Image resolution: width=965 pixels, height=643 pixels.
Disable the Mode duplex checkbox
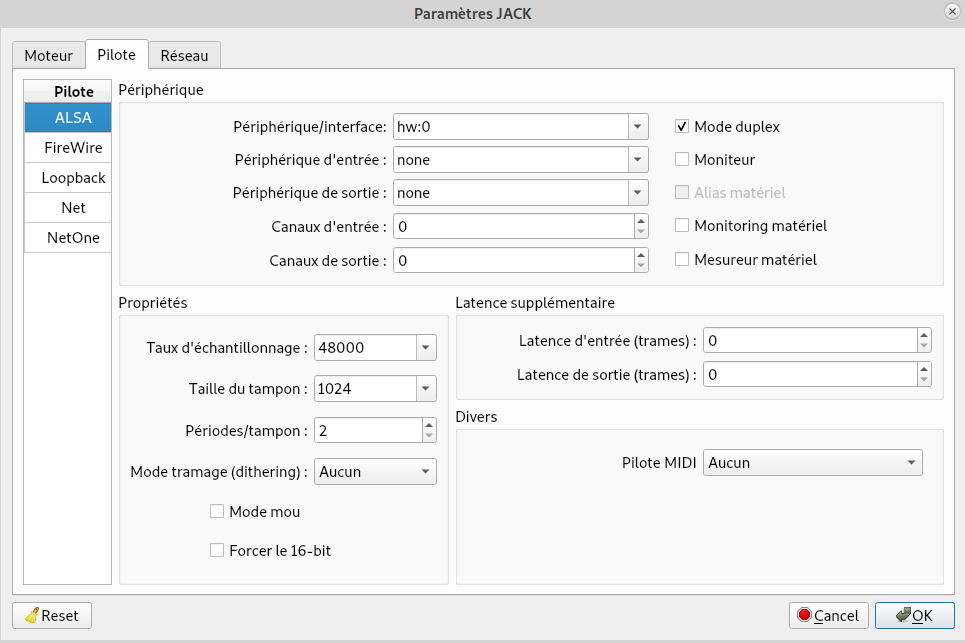click(x=683, y=127)
